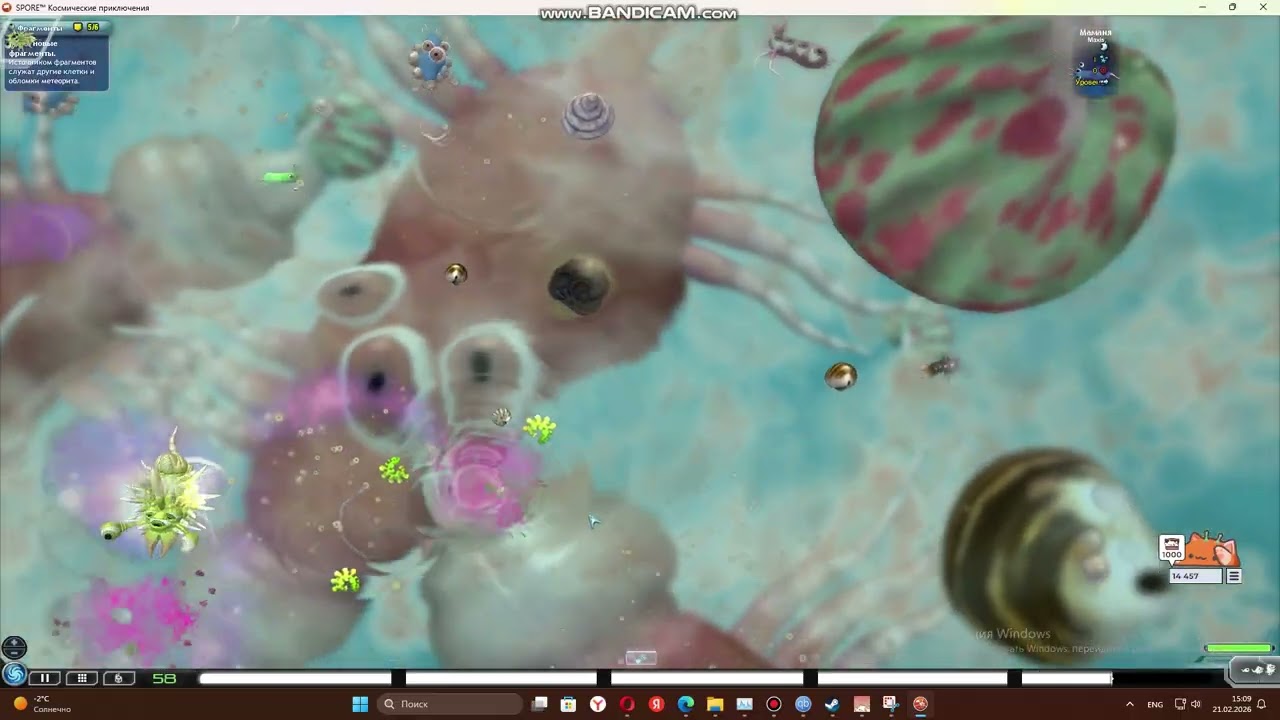Click the third button beside the grid button
This screenshot has height=720, width=1280.
[x=118, y=678]
